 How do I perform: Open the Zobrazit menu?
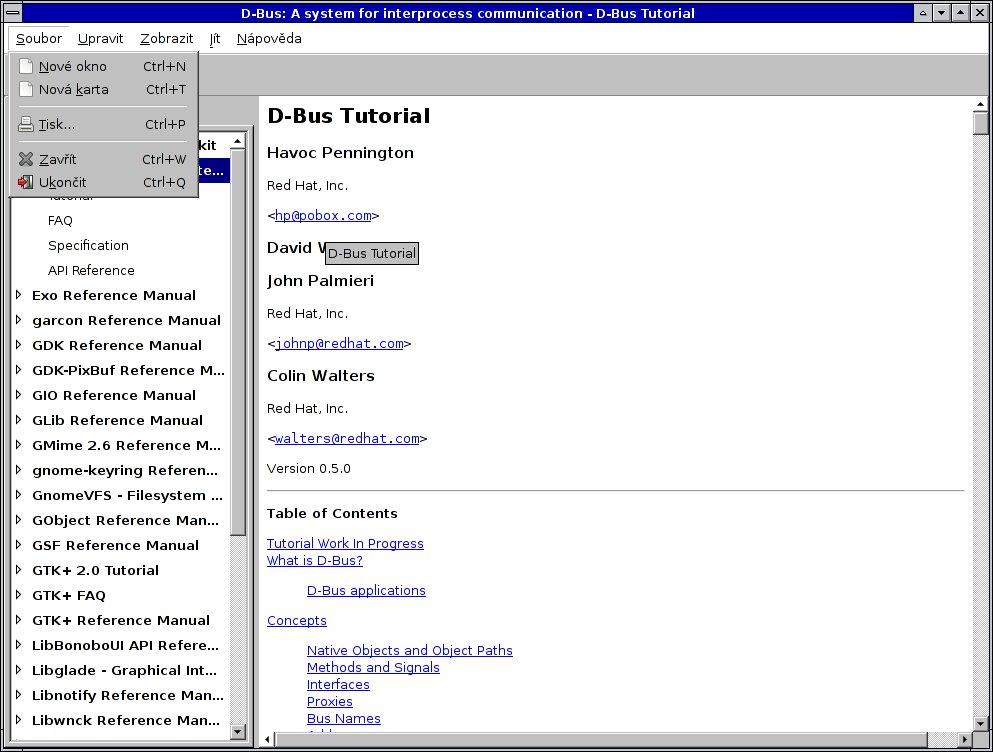point(167,39)
